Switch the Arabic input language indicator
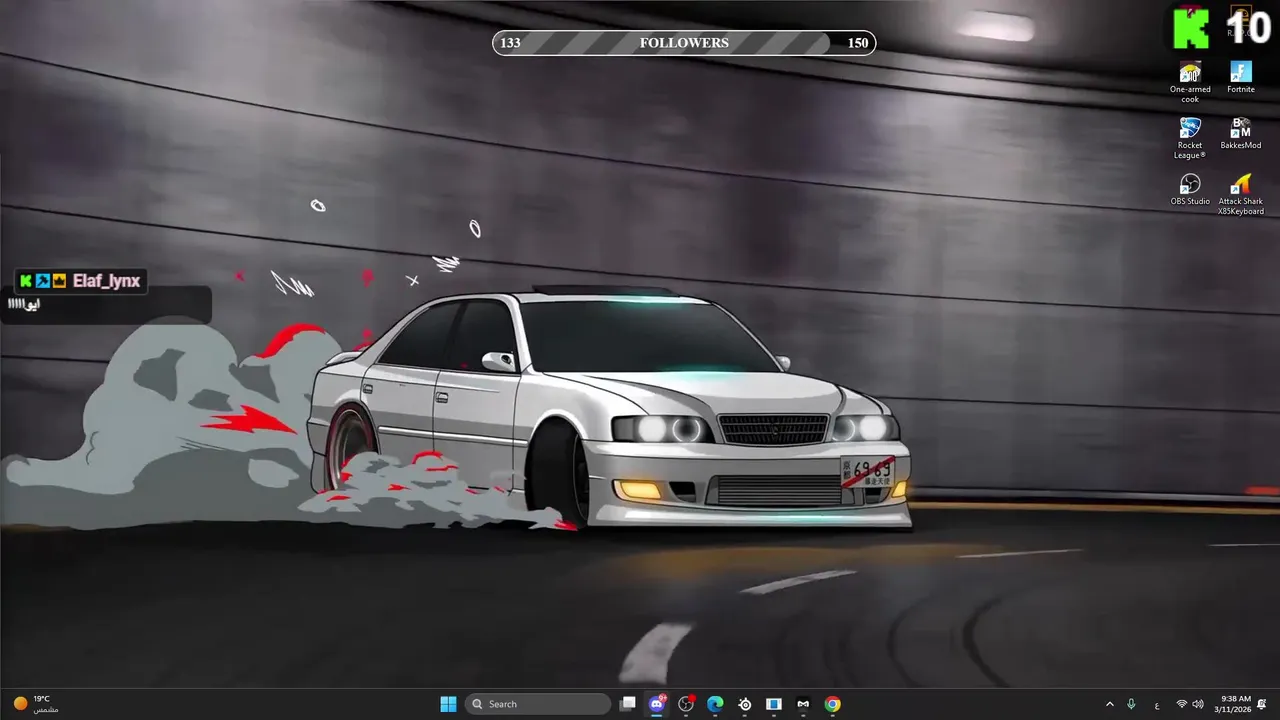Screen dimensions: 1280x720 click(1157, 704)
